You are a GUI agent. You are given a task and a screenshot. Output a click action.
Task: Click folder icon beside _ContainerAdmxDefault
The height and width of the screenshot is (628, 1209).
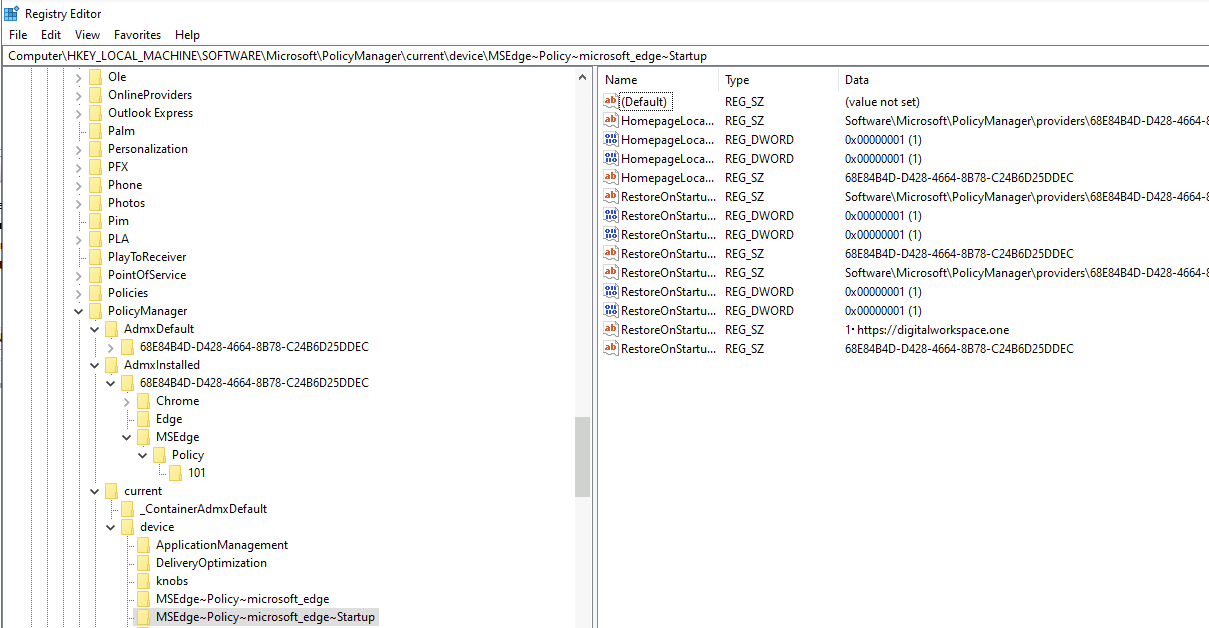pyautogui.click(x=128, y=509)
